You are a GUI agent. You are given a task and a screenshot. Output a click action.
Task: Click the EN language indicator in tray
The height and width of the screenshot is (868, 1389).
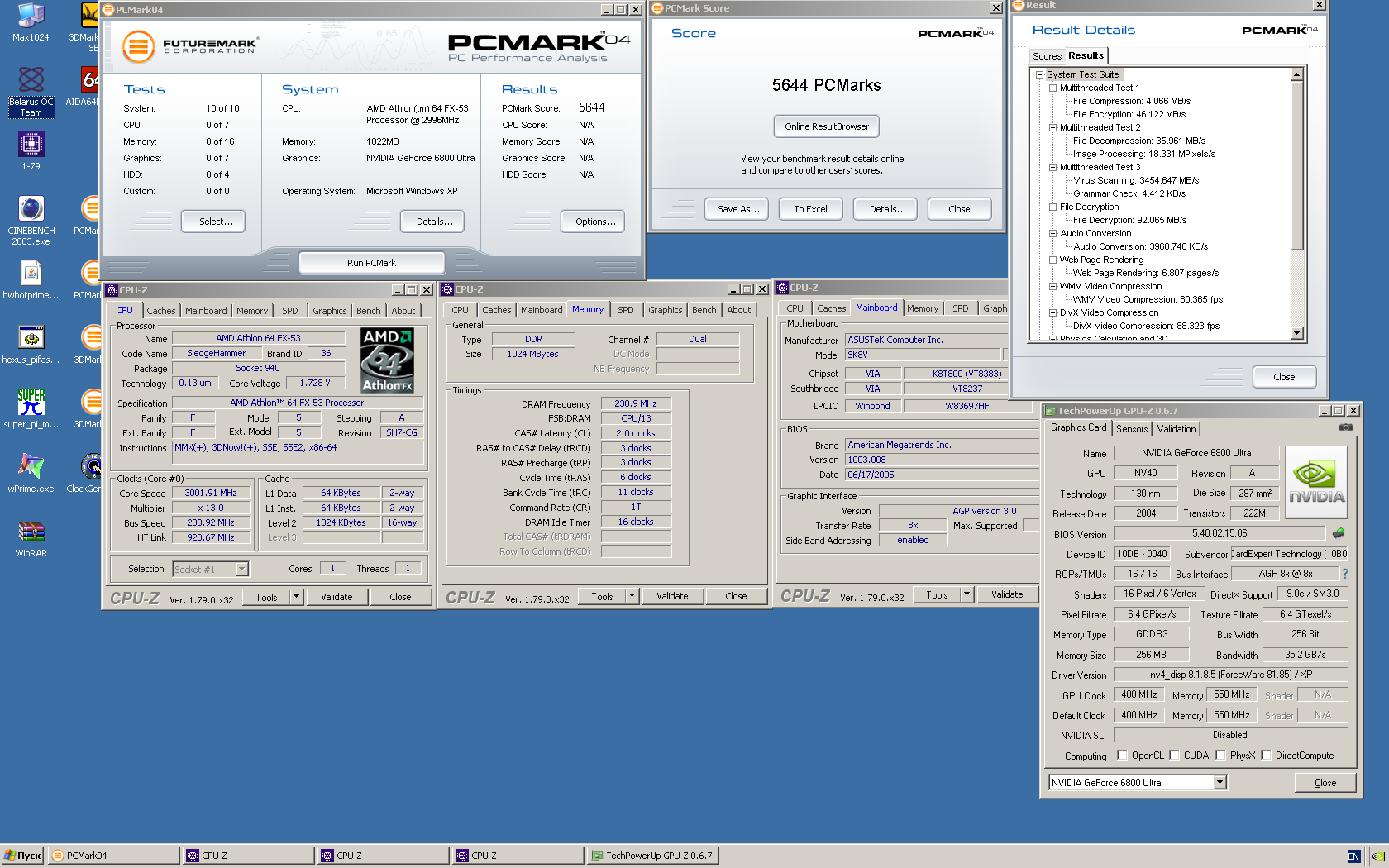(x=1353, y=856)
